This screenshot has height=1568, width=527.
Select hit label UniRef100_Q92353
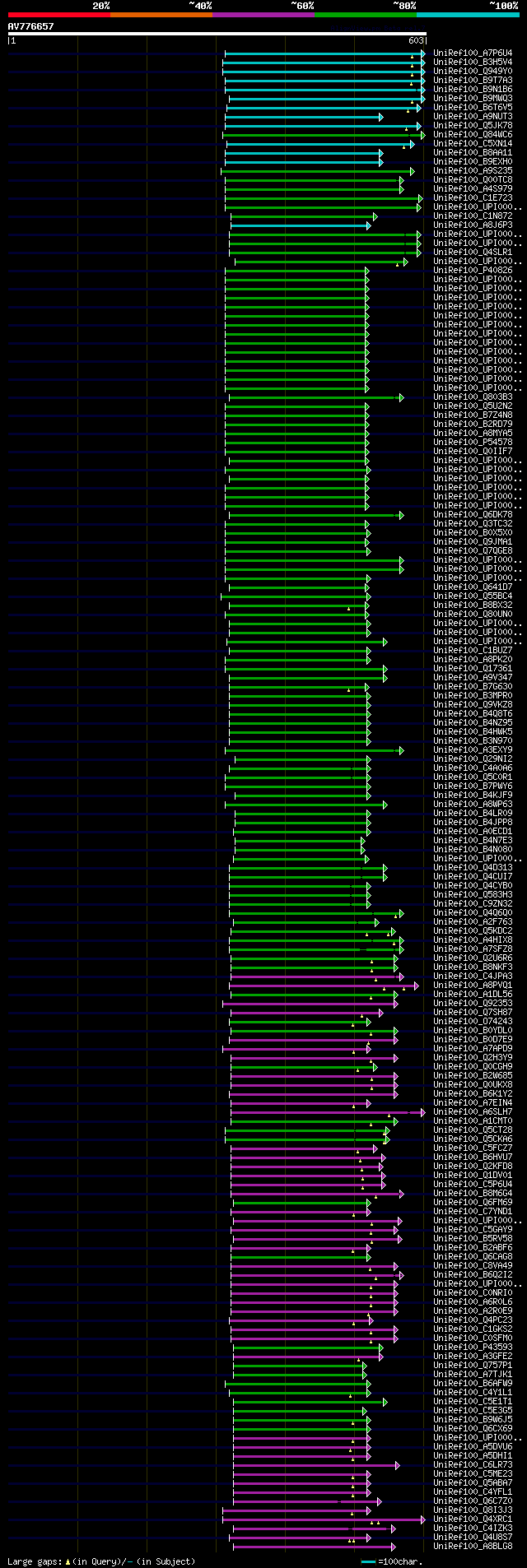[473, 1003]
